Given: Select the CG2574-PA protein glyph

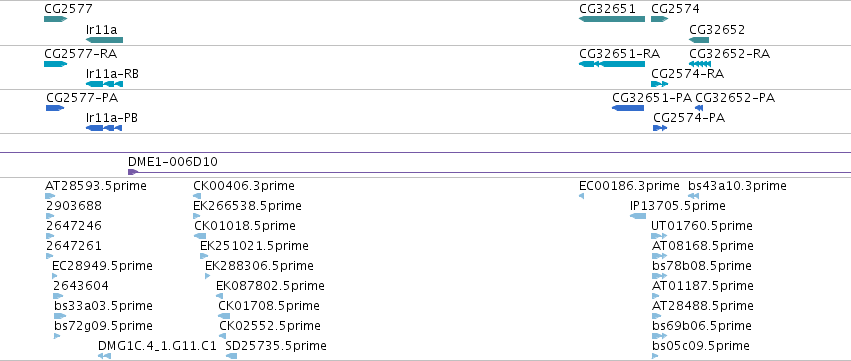Looking at the screenshot, I should [660, 128].
